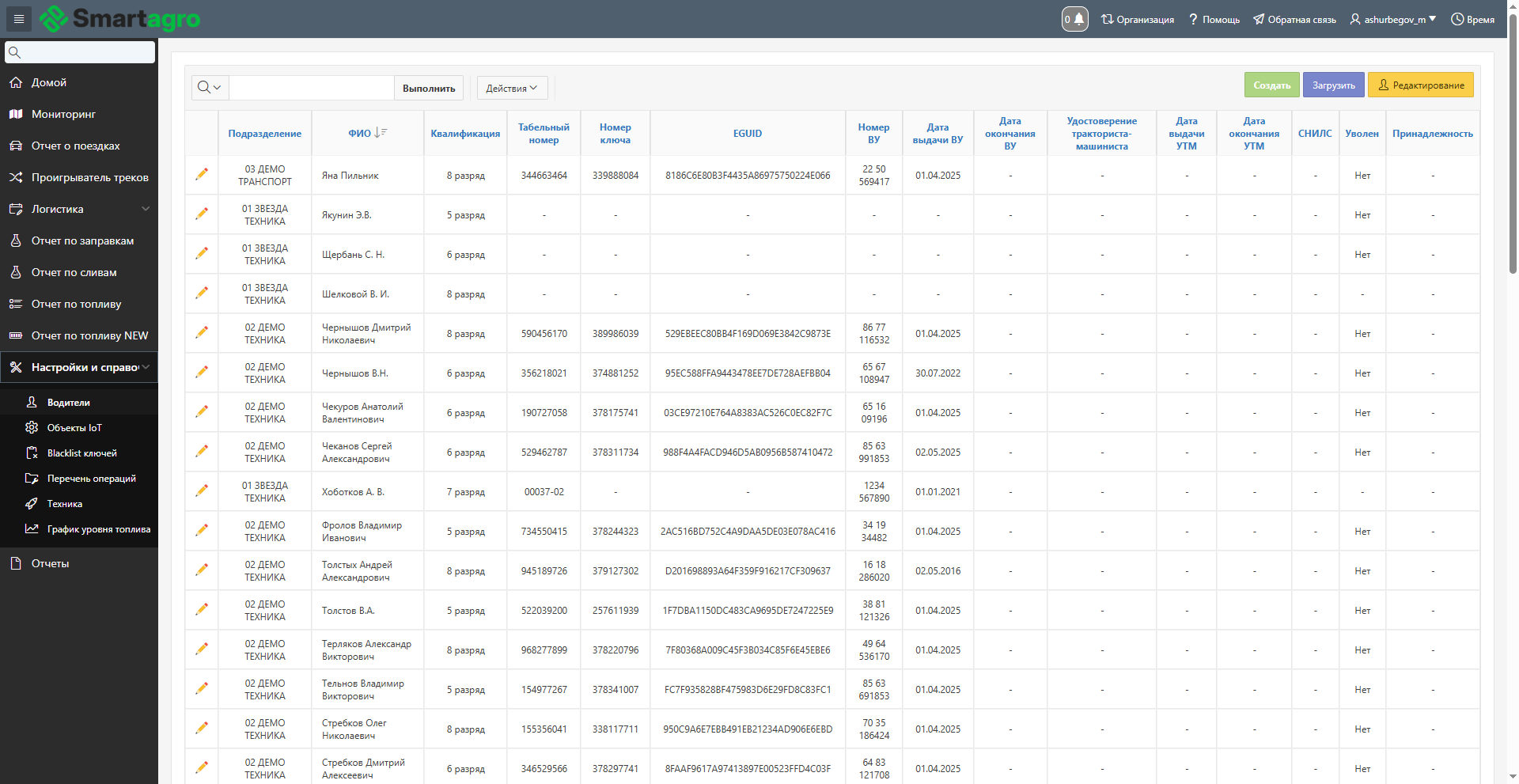
Task: Sort by ФИО column sort icon
Action: (x=381, y=133)
